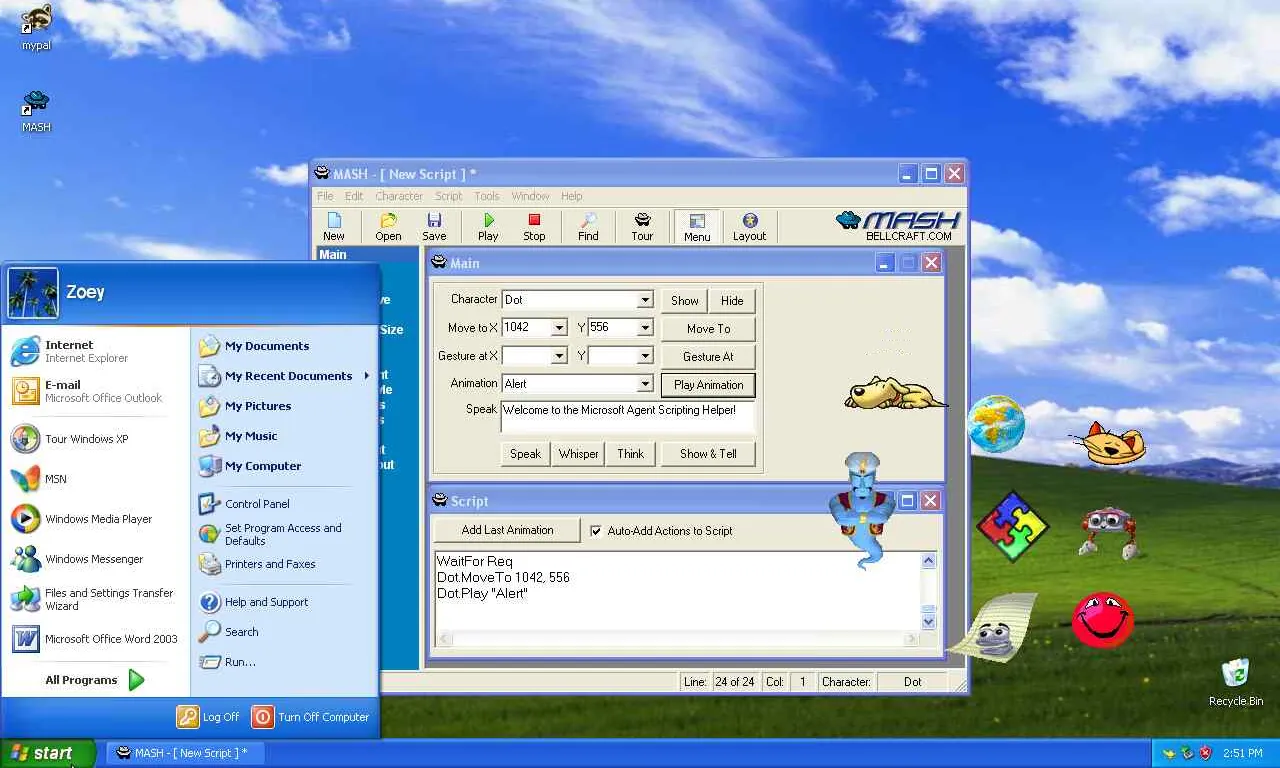The width and height of the screenshot is (1280, 768).
Task: Open the Animation dropdown showing Alert
Action: [645, 384]
